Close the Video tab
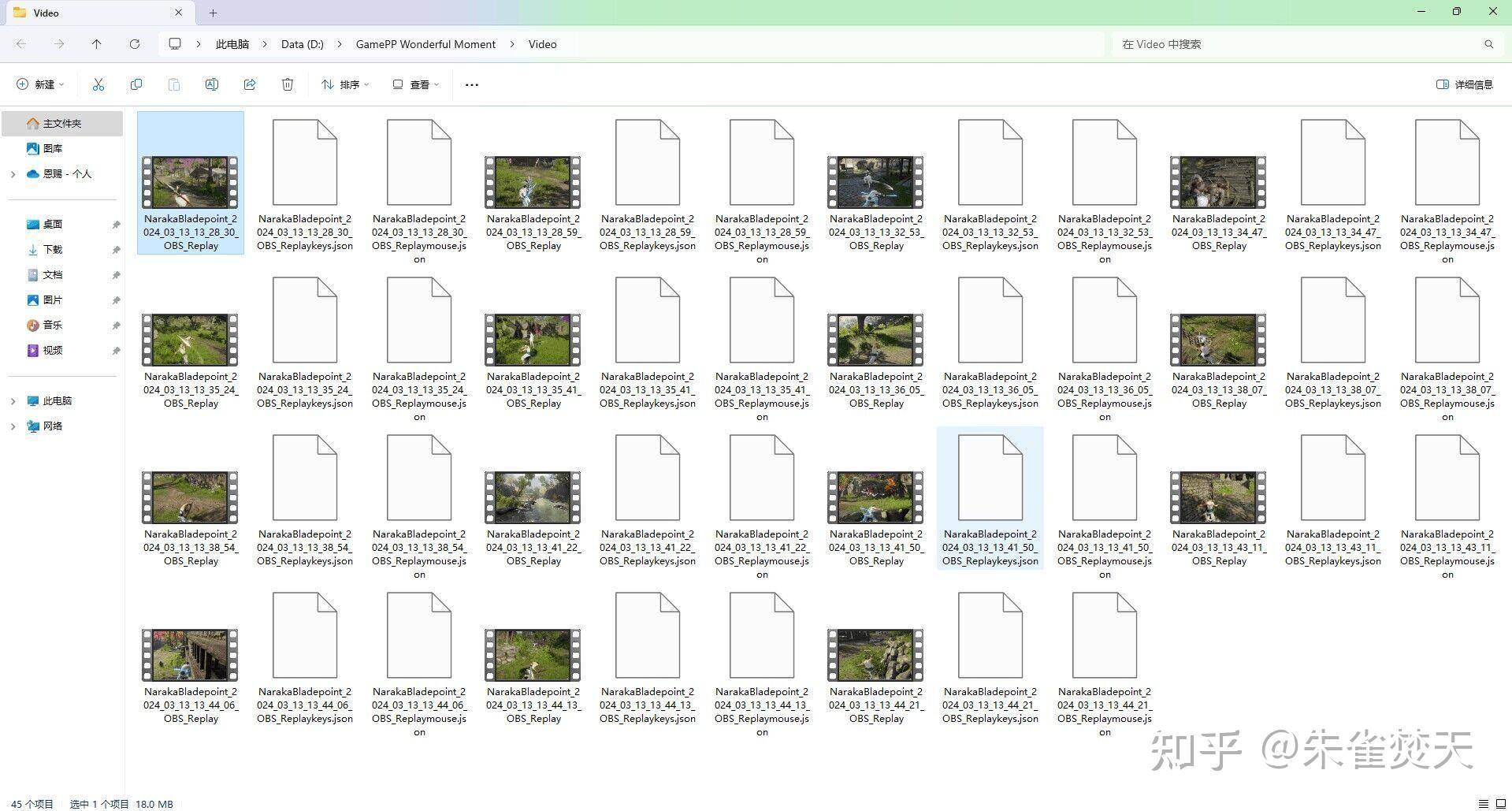The image size is (1512, 811). click(x=179, y=13)
